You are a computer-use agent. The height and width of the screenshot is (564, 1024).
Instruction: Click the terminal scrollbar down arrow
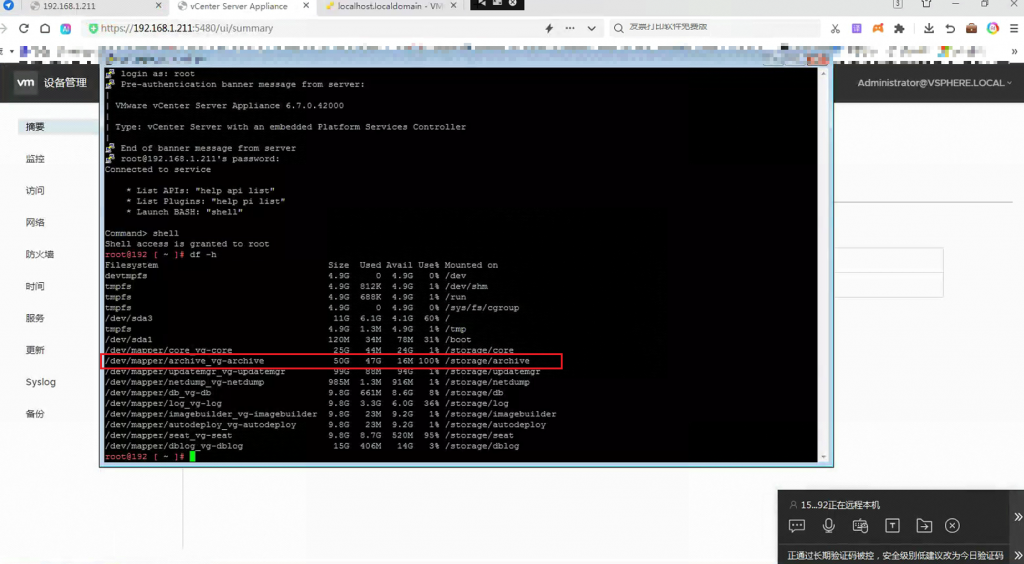(824, 457)
